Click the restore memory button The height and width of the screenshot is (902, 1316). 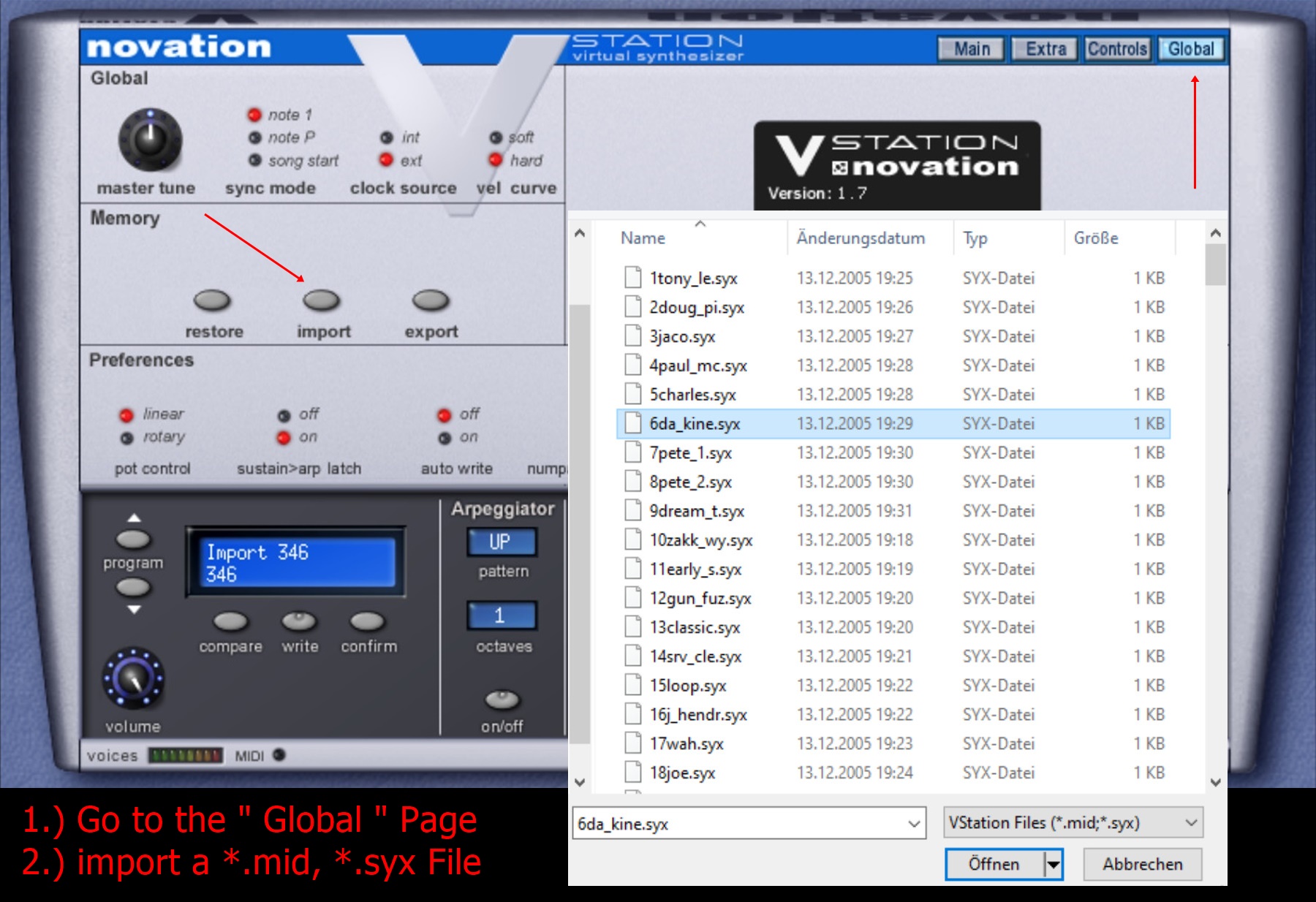(x=212, y=300)
